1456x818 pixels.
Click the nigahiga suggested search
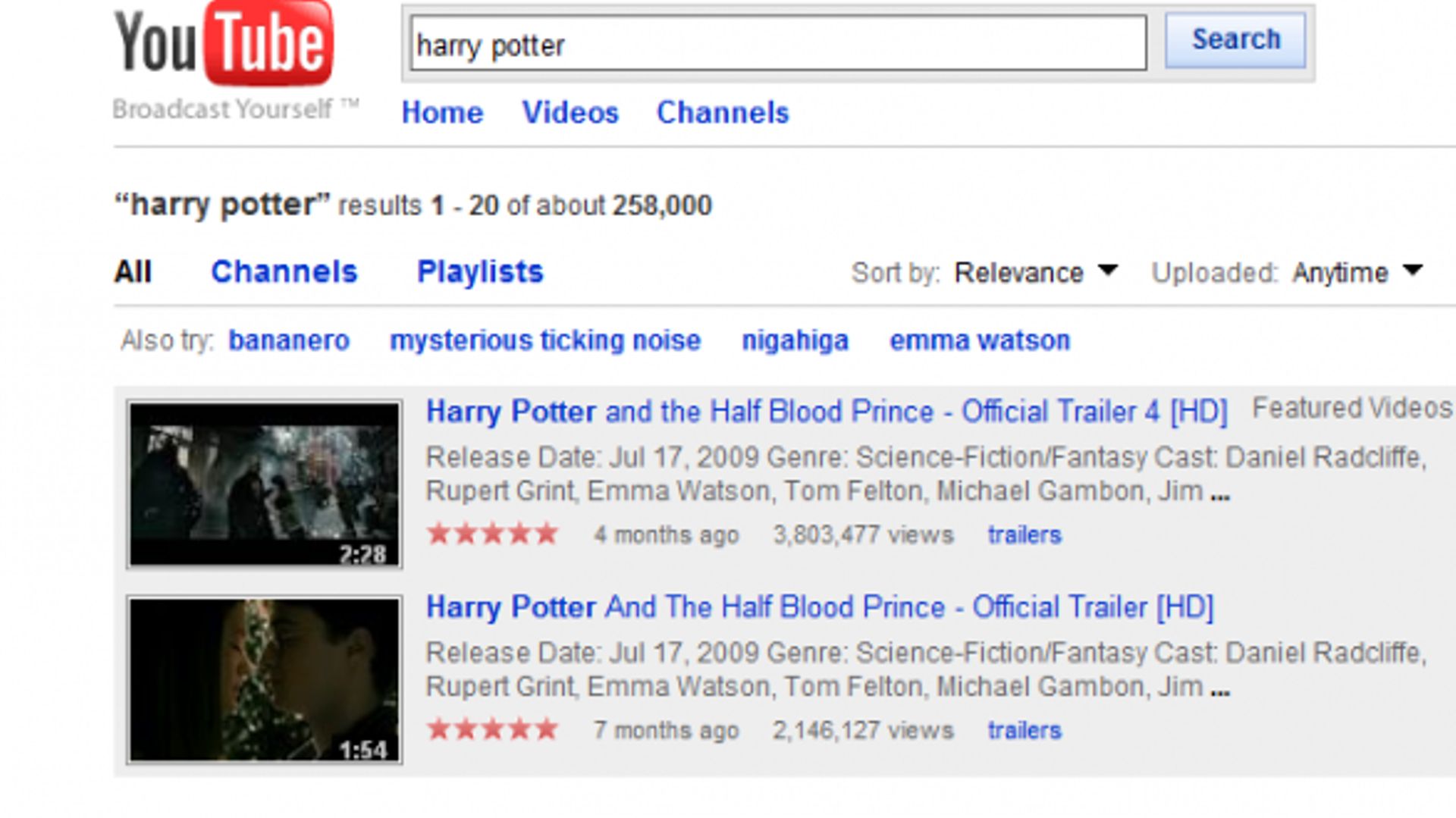coord(795,341)
